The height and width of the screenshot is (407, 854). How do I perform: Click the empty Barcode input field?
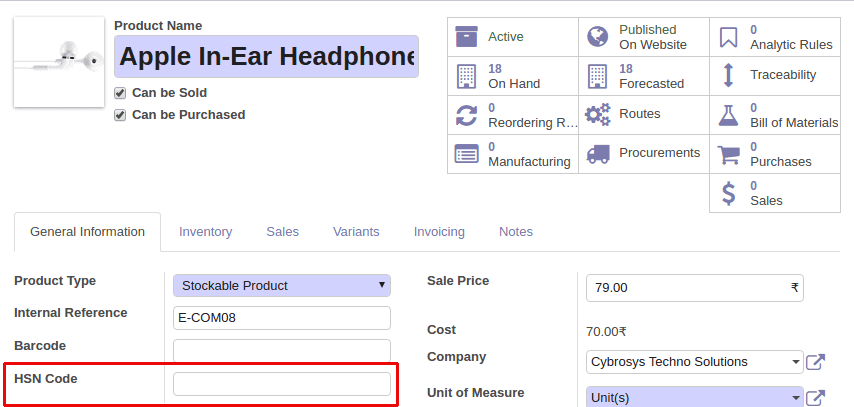[282, 351]
